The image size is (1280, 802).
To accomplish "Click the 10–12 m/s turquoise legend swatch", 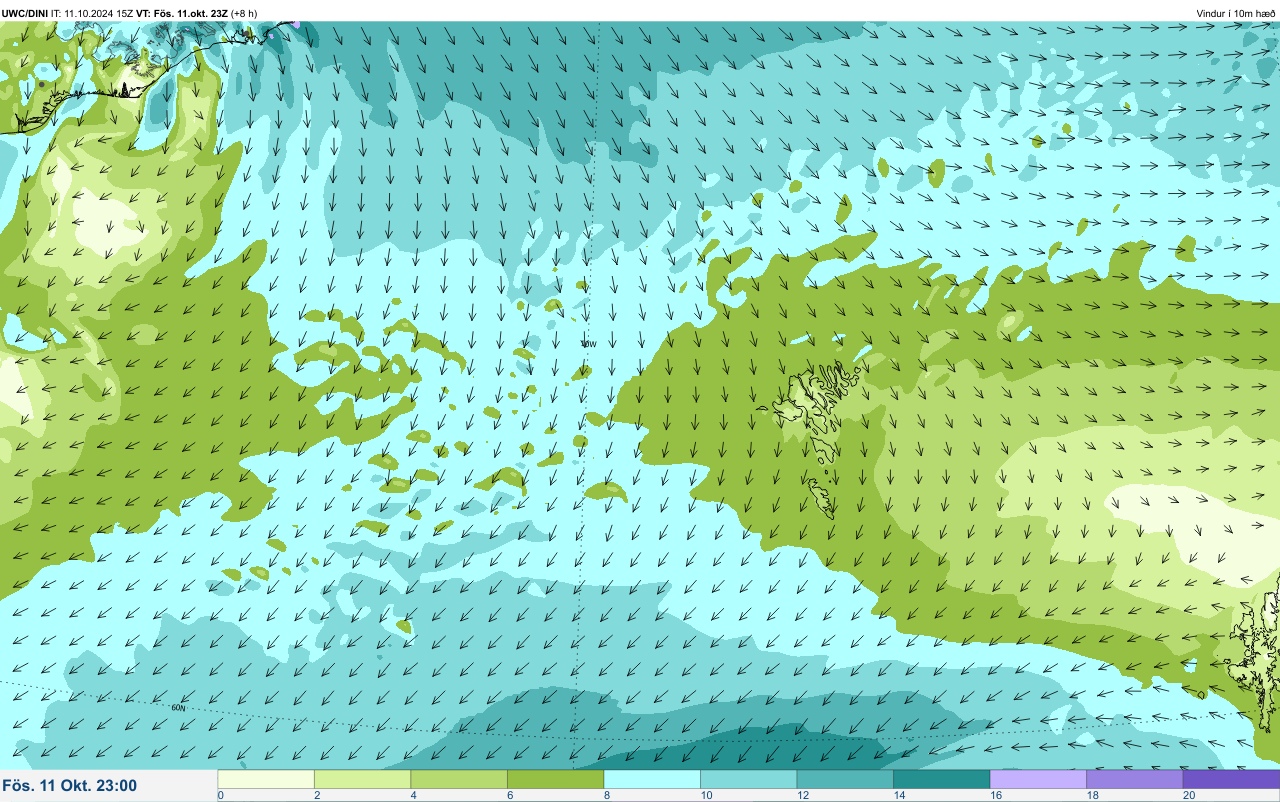I will coord(748,779).
